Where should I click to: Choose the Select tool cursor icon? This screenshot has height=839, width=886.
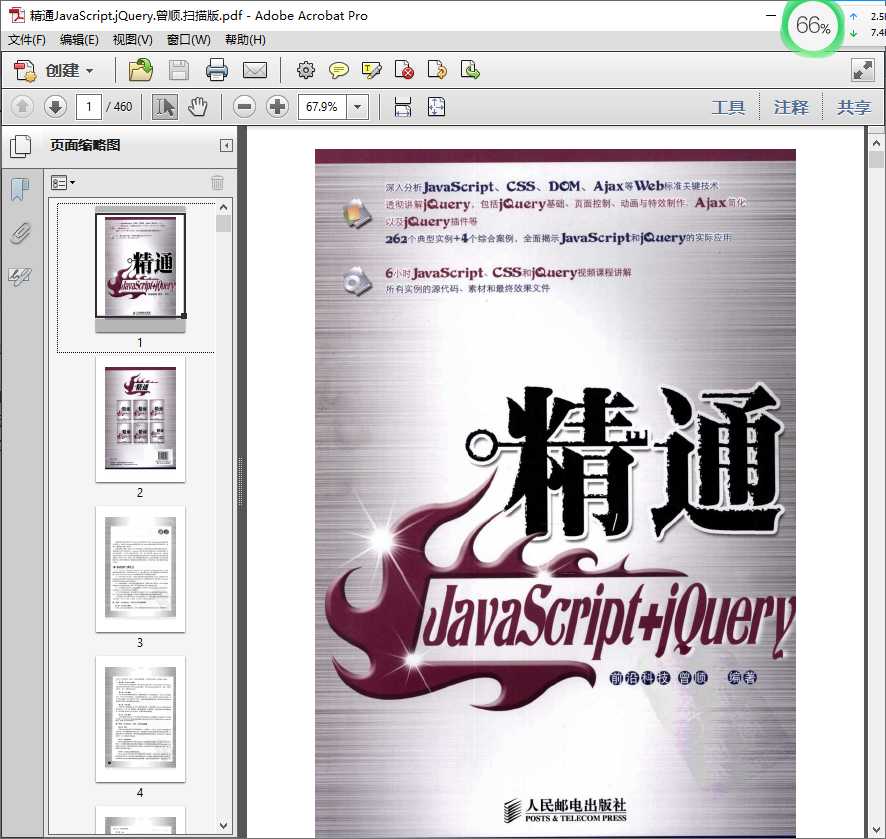click(x=165, y=106)
